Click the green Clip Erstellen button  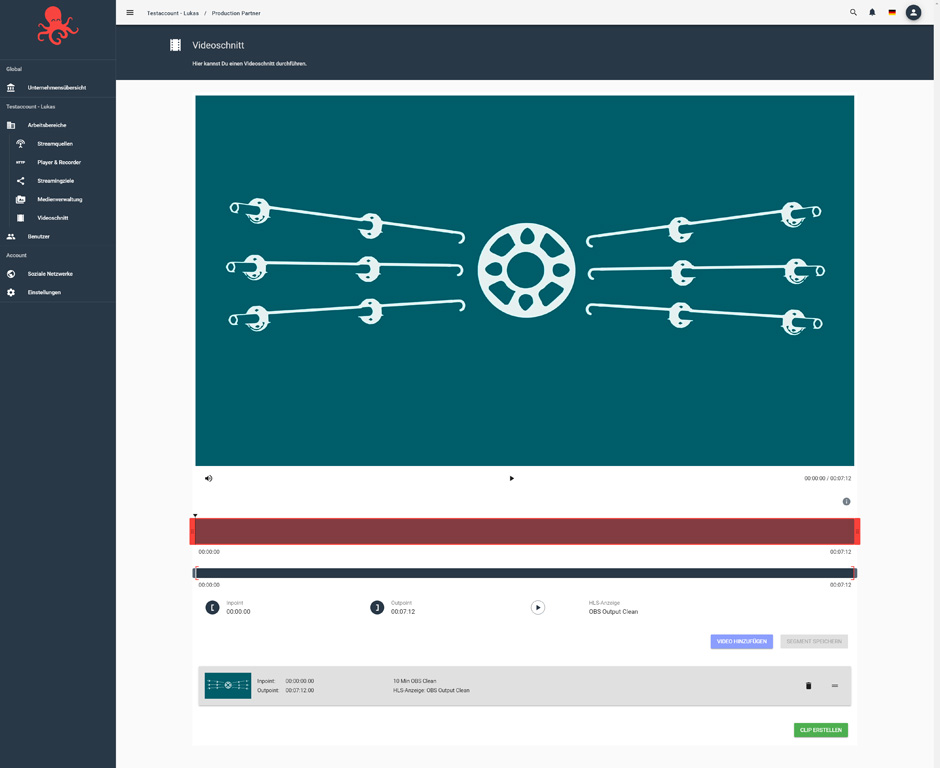820,730
